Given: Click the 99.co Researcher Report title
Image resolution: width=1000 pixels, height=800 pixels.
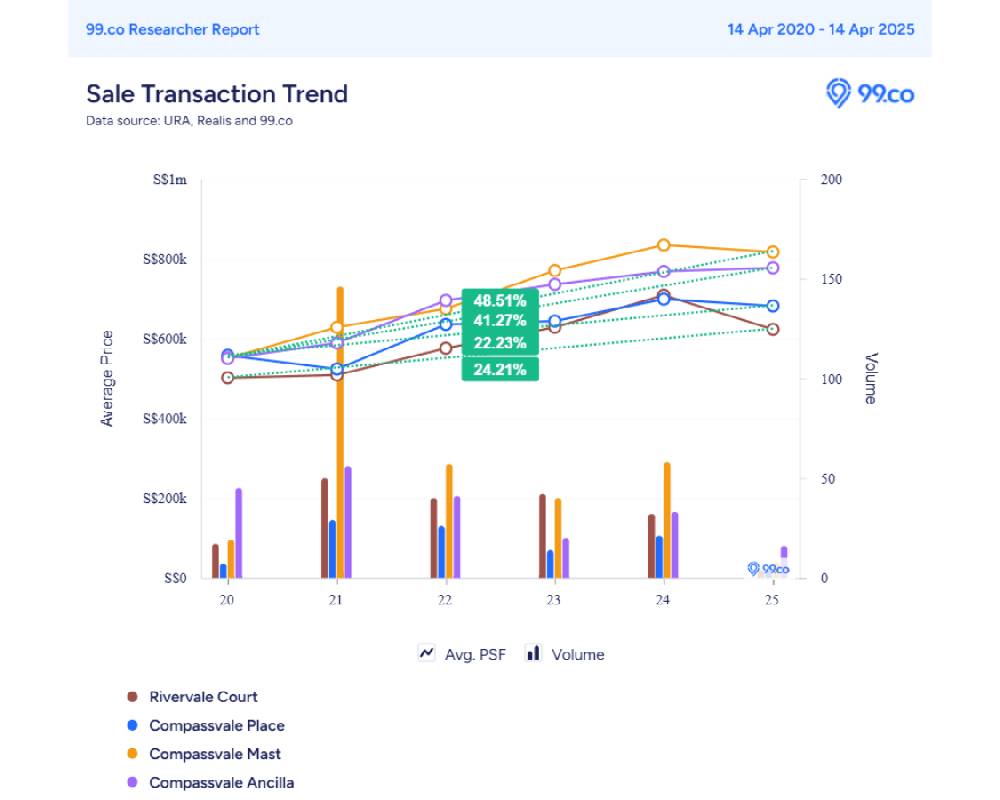Looking at the screenshot, I should tap(172, 29).
